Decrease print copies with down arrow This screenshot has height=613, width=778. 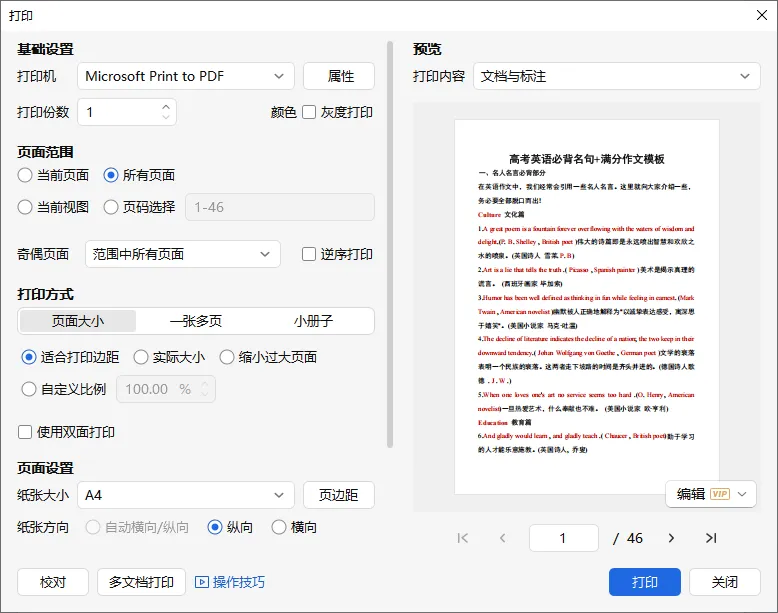[x=166, y=117]
